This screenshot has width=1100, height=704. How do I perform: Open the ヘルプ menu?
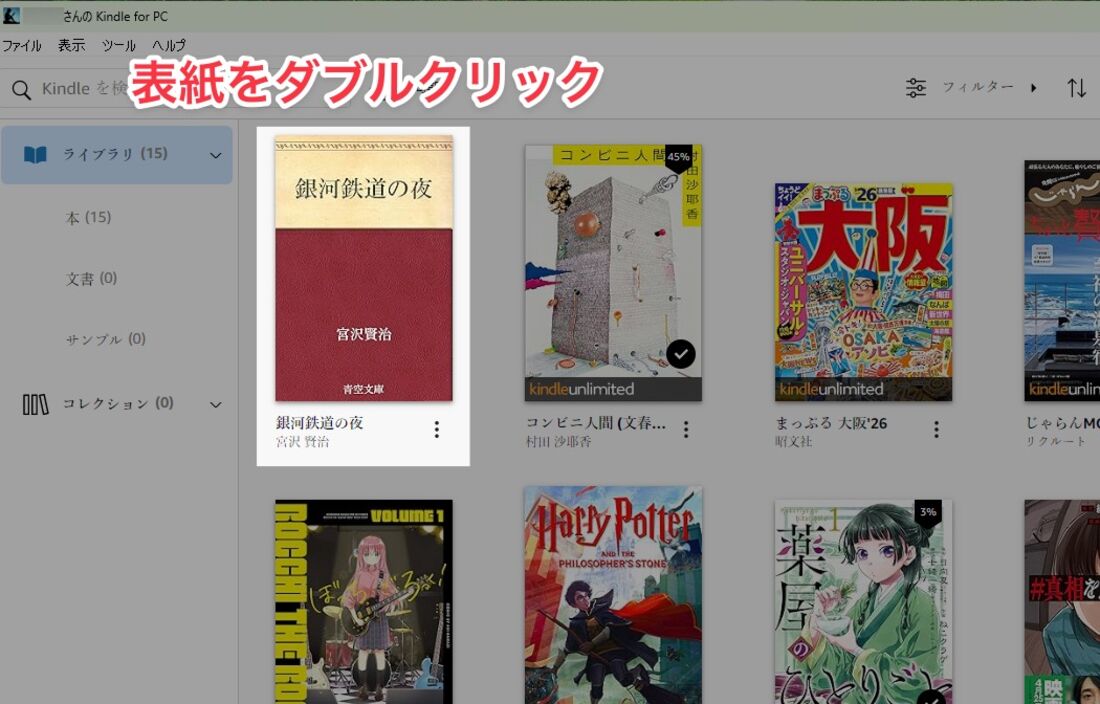tap(169, 46)
